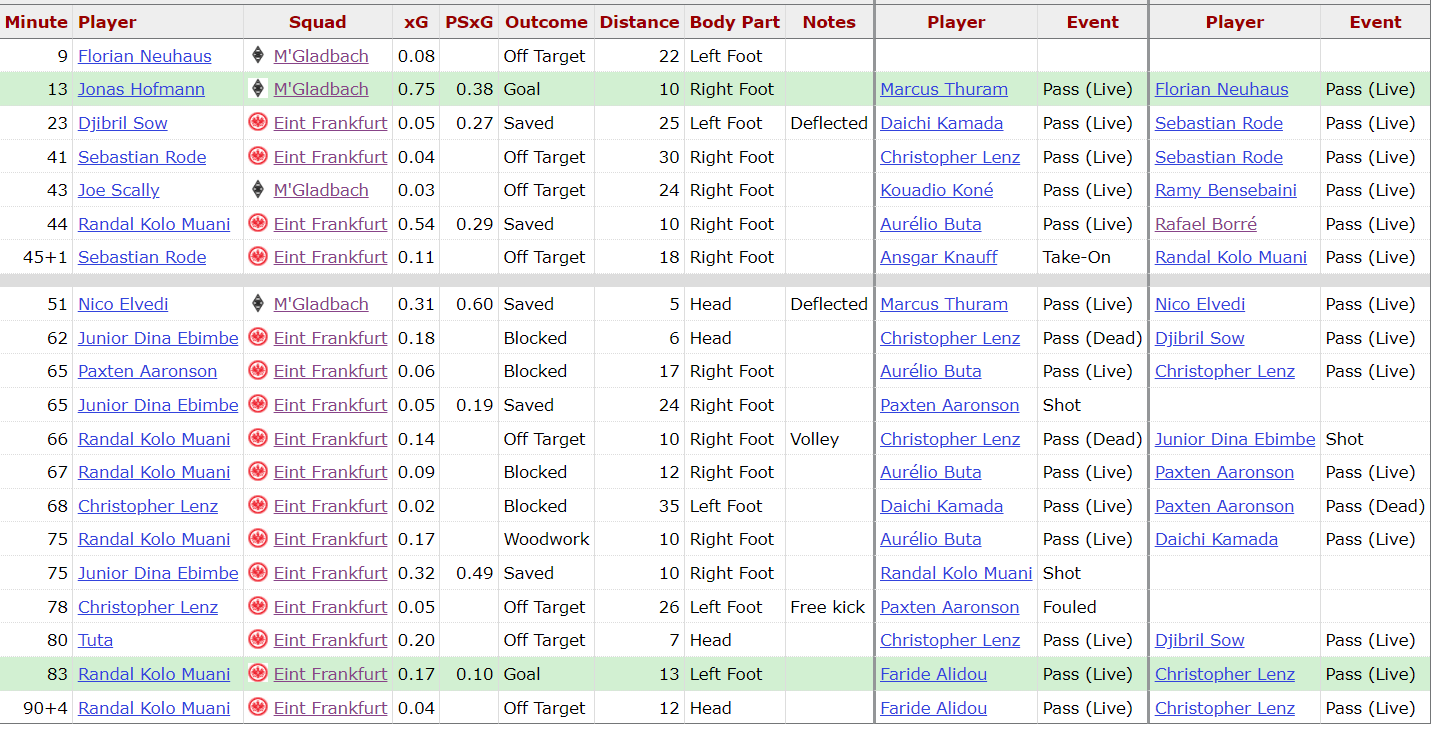Open Faride Alidou link in minute 83 row
The width and height of the screenshot is (1437, 732).
pos(933,674)
